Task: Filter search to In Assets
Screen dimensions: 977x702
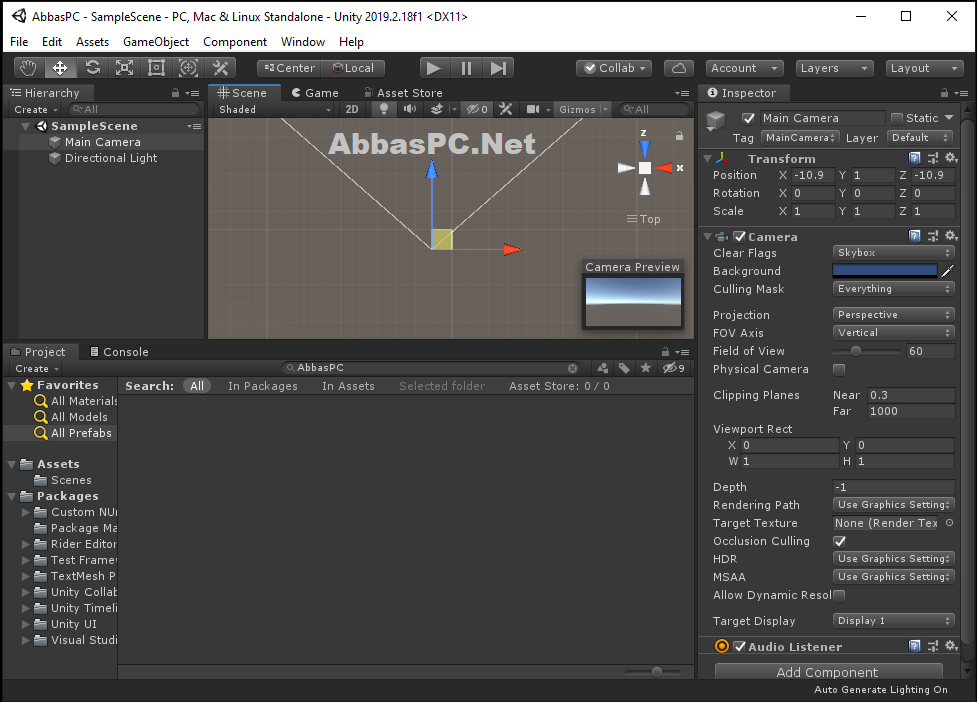Action: tap(348, 386)
